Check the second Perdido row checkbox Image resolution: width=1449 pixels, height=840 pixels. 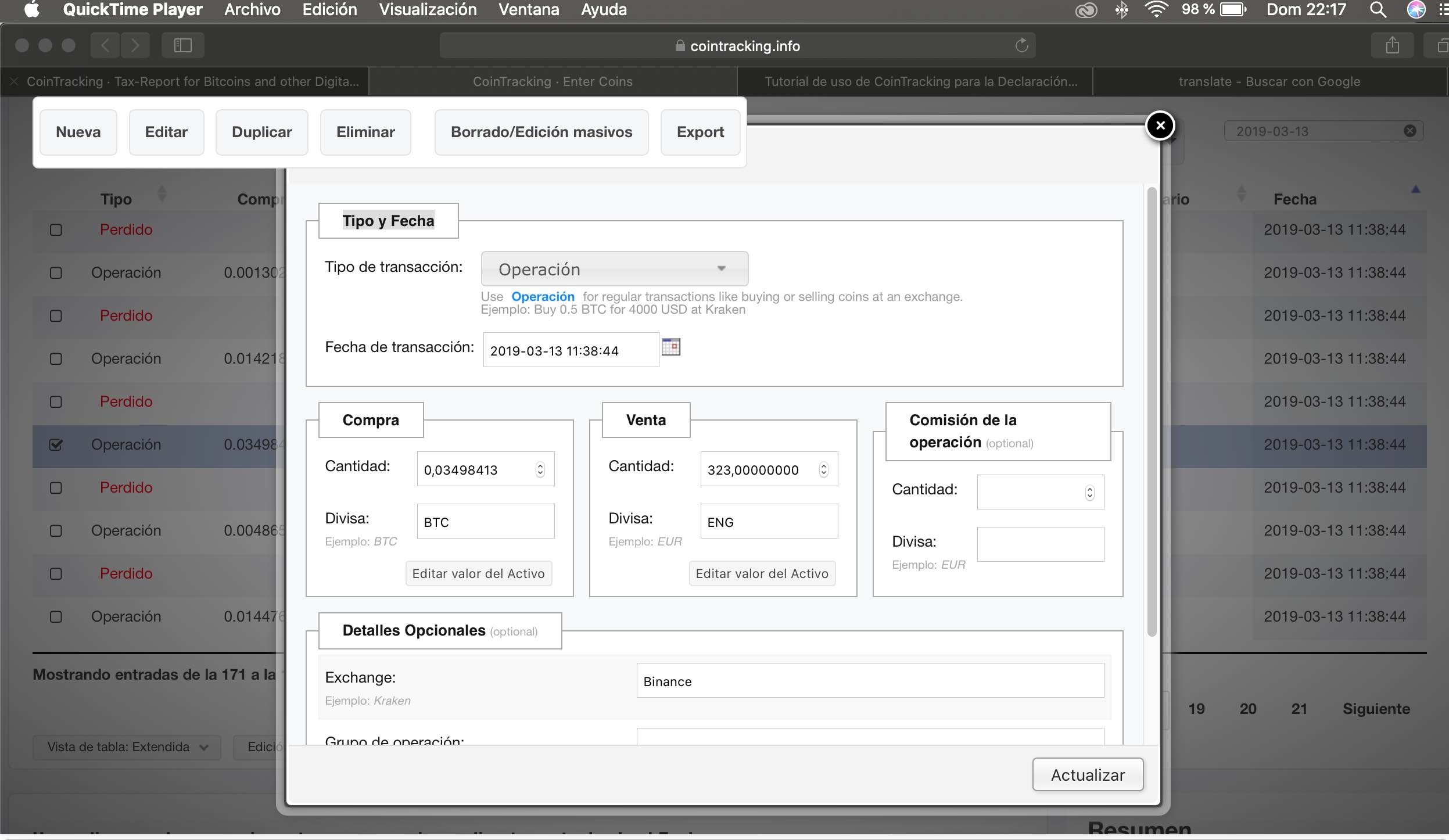(56, 315)
